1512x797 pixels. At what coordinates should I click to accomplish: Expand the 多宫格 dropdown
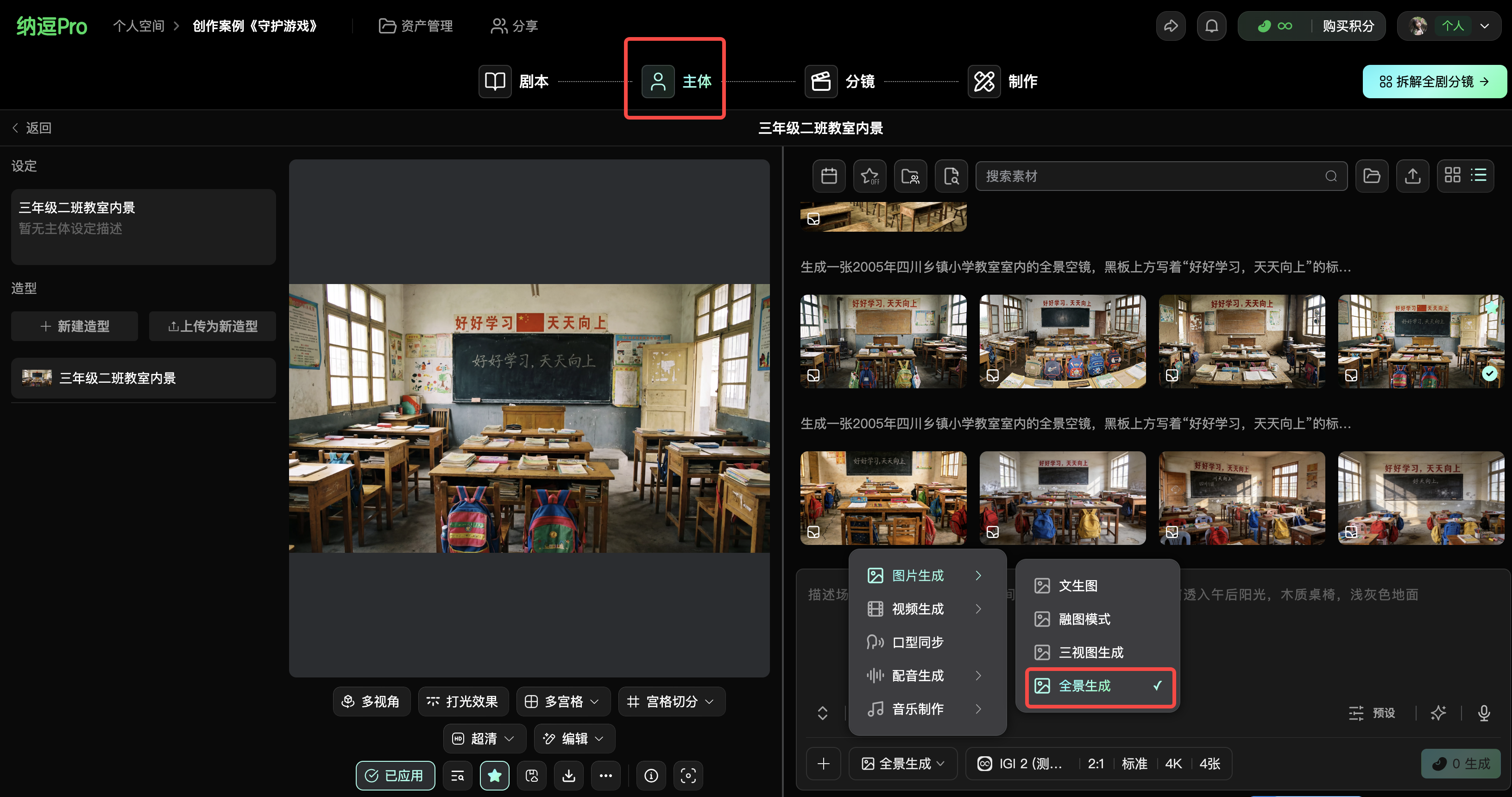[x=563, y=701]
